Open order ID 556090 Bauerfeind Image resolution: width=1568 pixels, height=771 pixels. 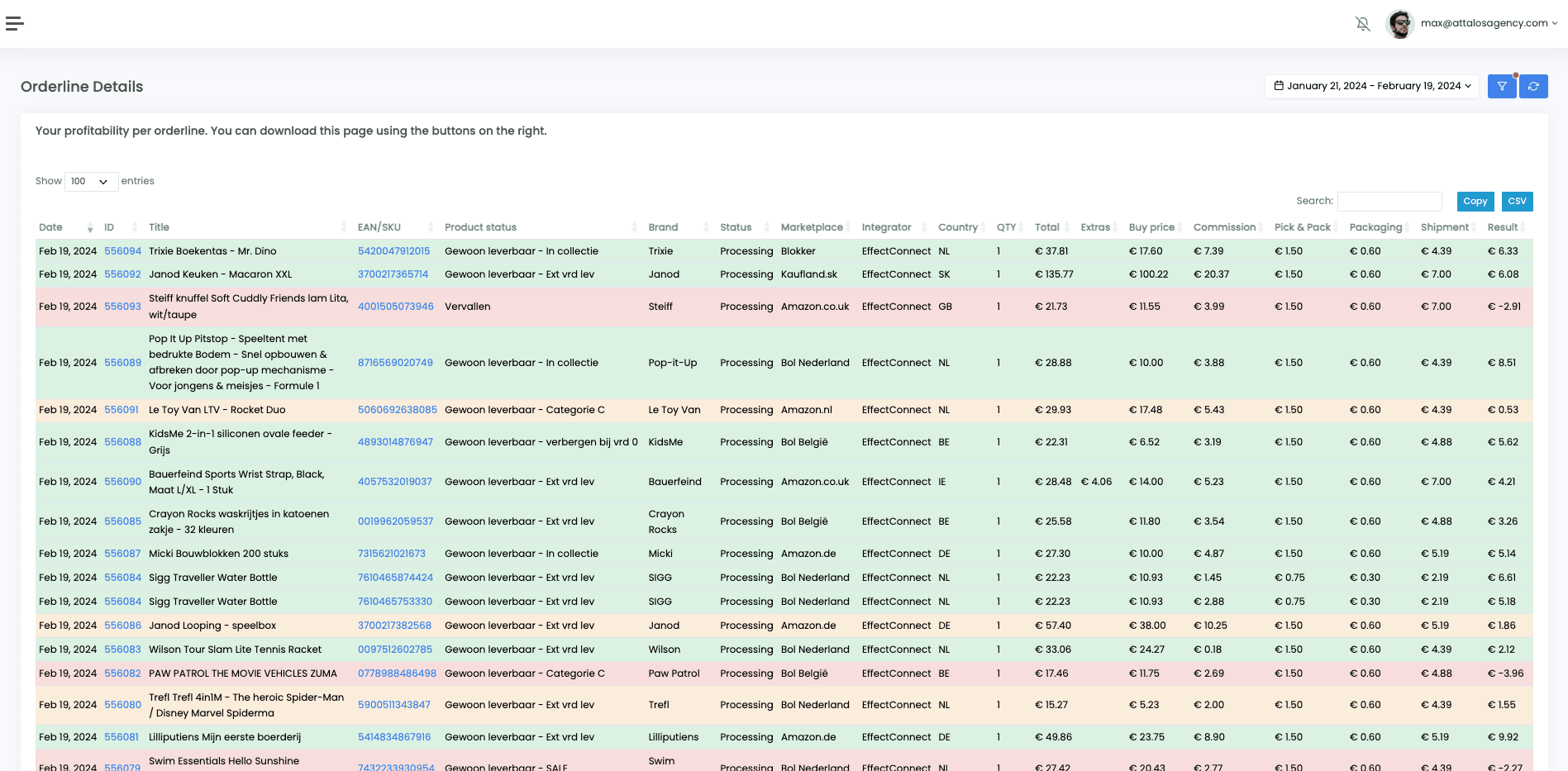click(x=122, y=482)
